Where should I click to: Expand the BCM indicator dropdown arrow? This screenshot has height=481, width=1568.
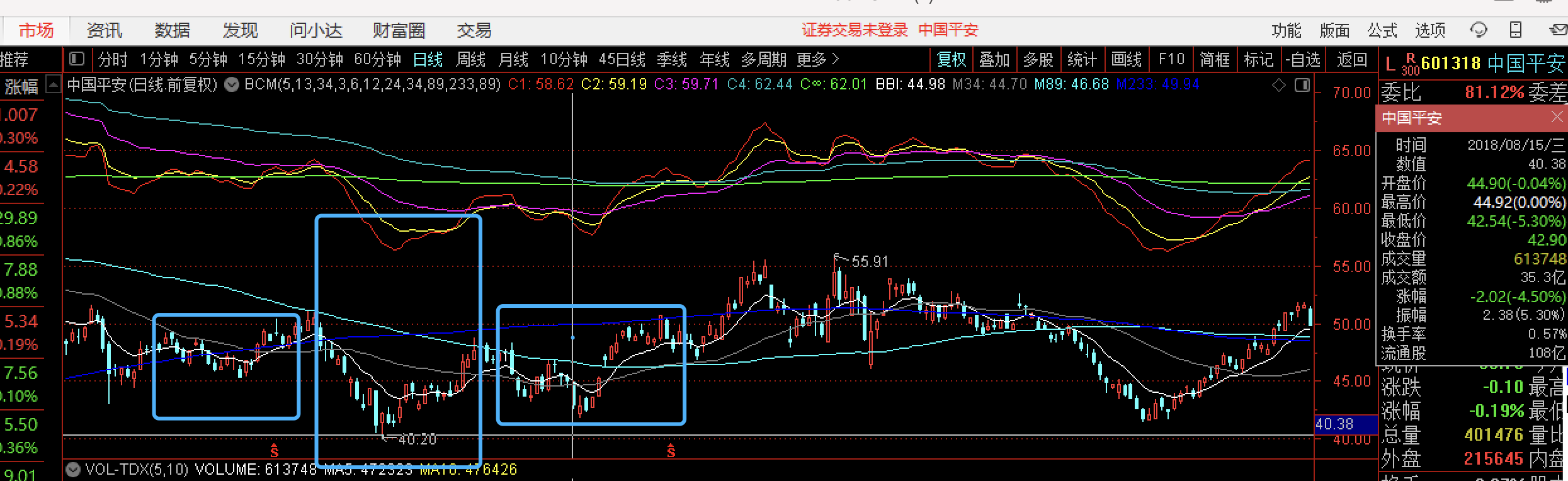[232, 84]
